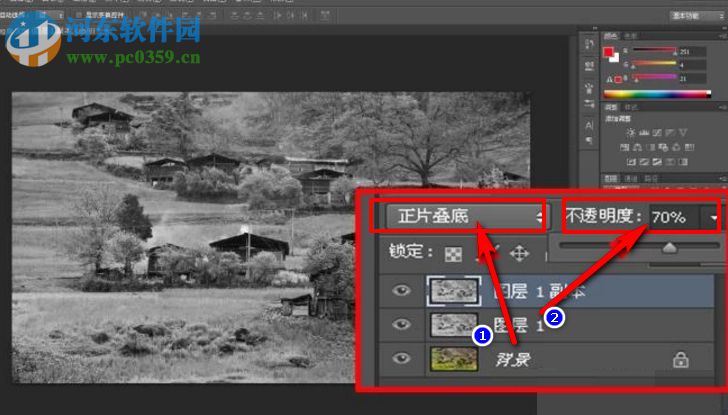
Task: Switch to the swatches tab beside 颜色
Action: (x=630, y=36)
